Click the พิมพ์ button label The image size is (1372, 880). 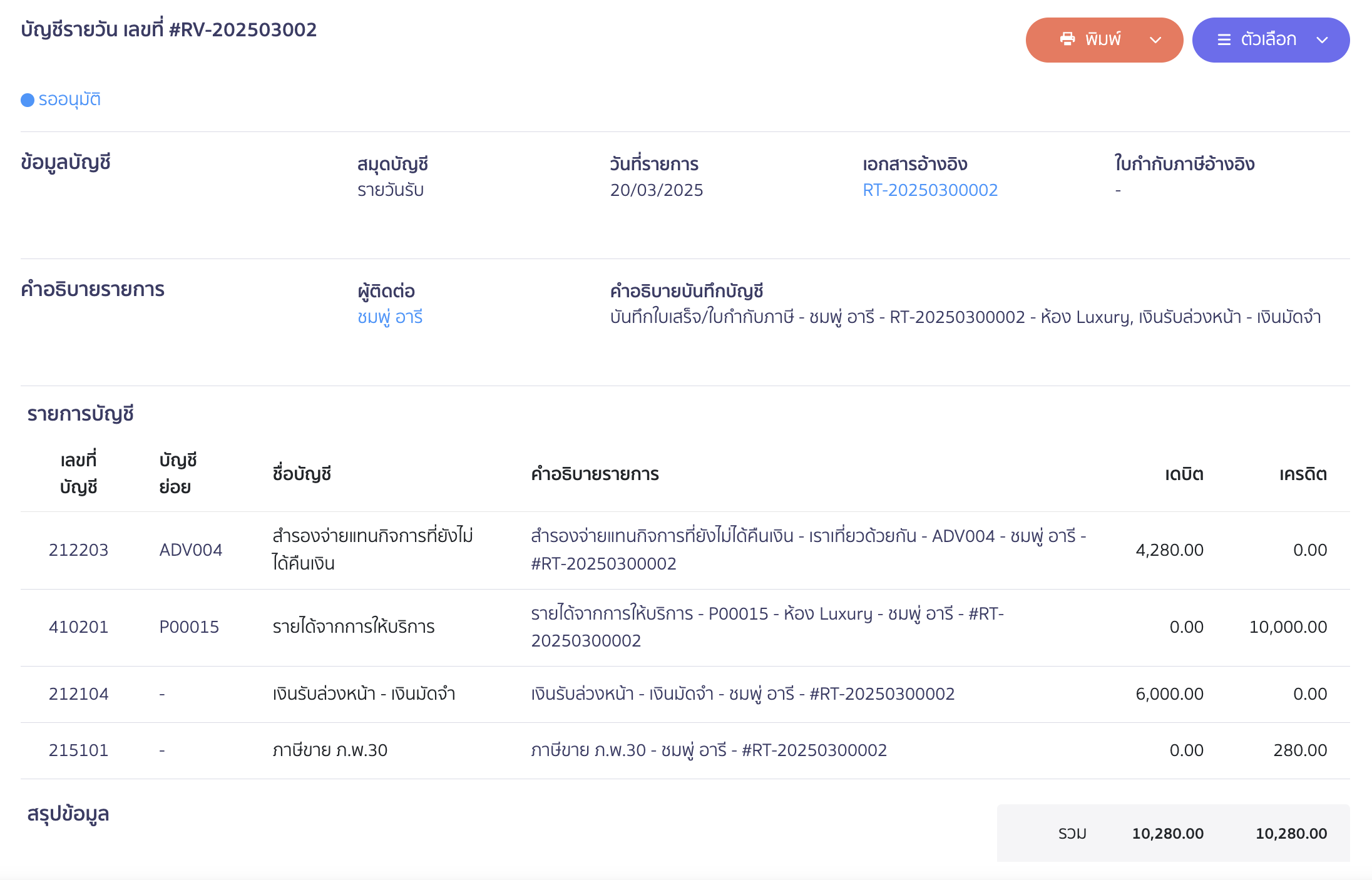(1103, 39)
